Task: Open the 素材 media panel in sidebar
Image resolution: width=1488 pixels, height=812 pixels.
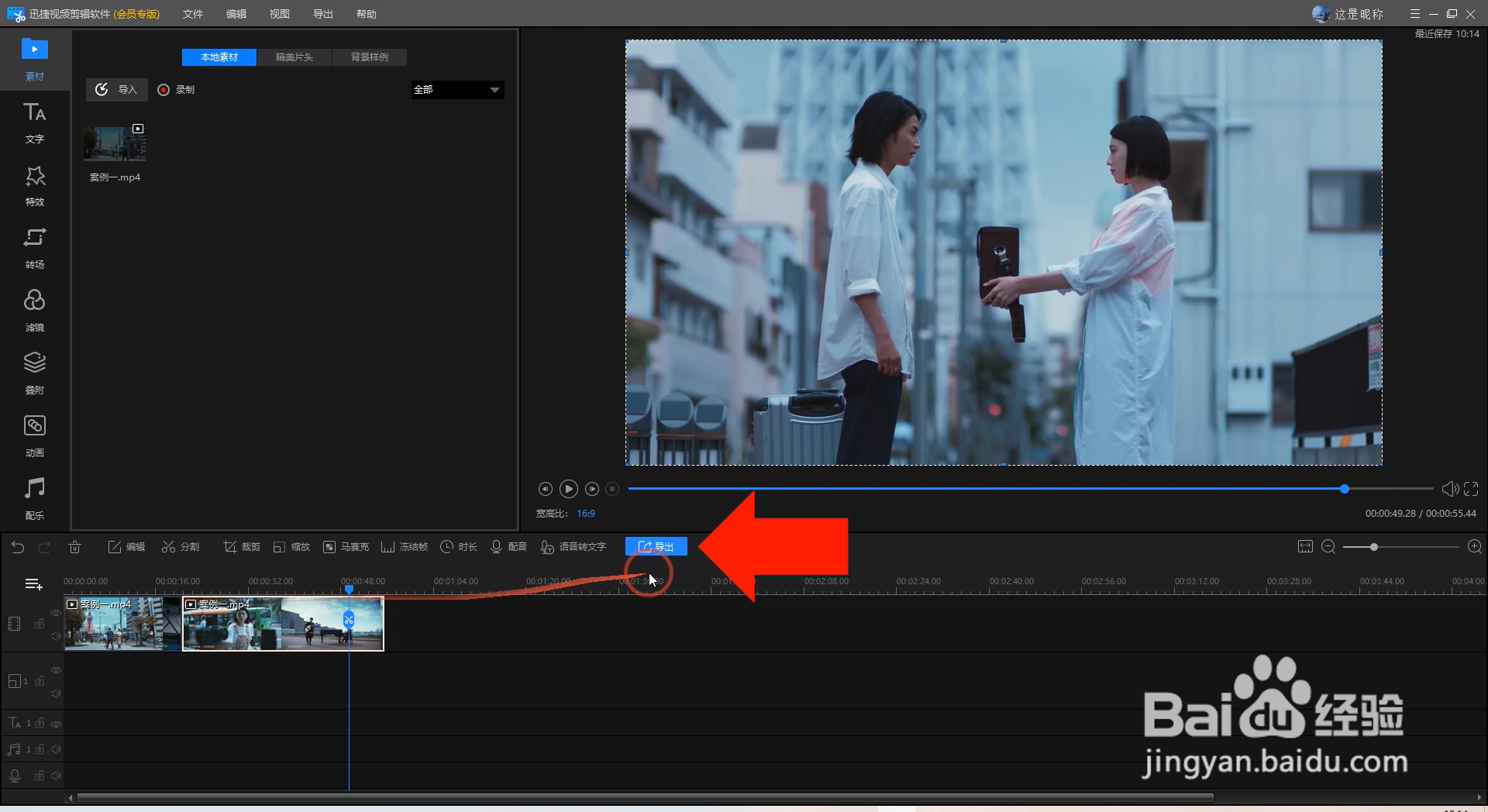Action: coord(34,60)
